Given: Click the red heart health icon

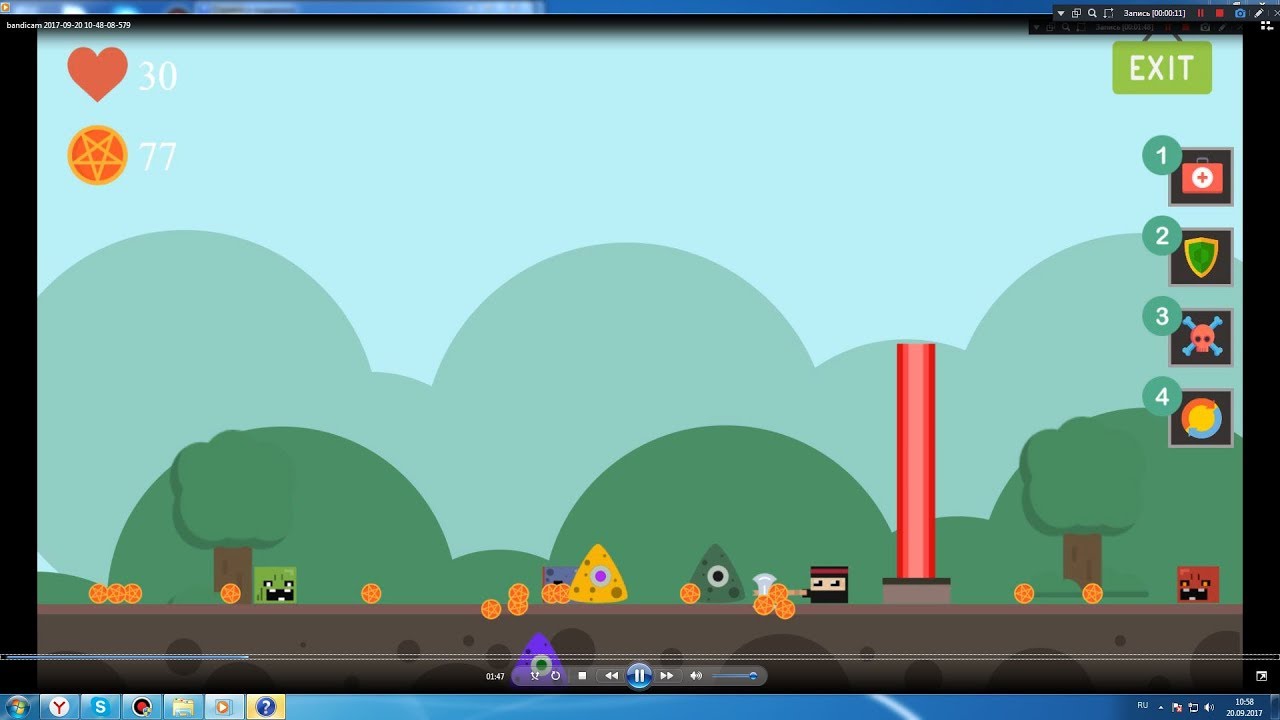Looking at the screenshot, I should click(x=97, y=74).
